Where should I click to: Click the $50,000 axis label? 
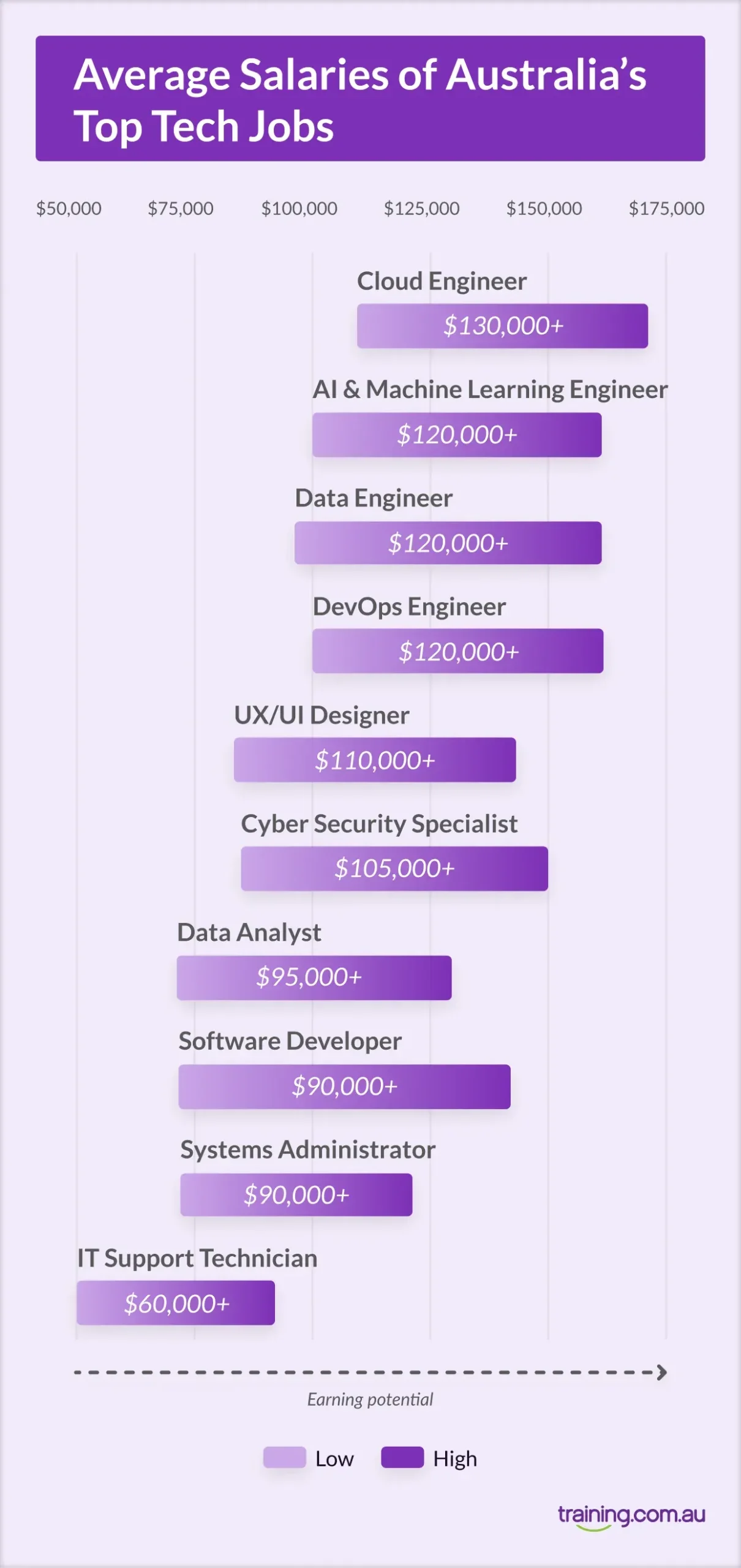pos(69,208)
